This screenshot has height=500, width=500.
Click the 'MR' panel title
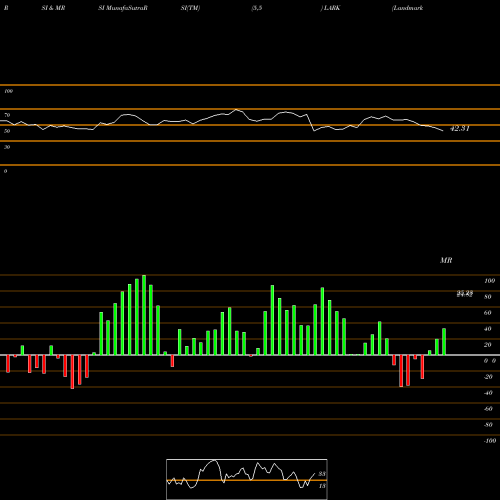pyautogui.click(x=446, y=260)
